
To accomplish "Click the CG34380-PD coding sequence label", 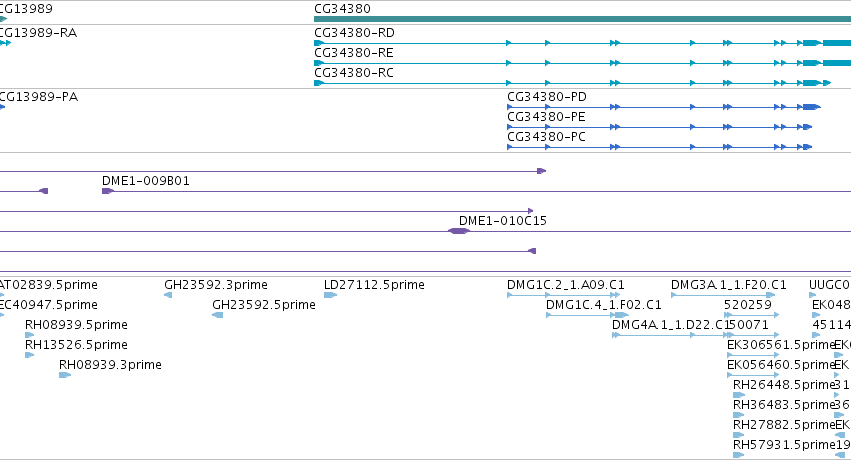I will (547, 97).
